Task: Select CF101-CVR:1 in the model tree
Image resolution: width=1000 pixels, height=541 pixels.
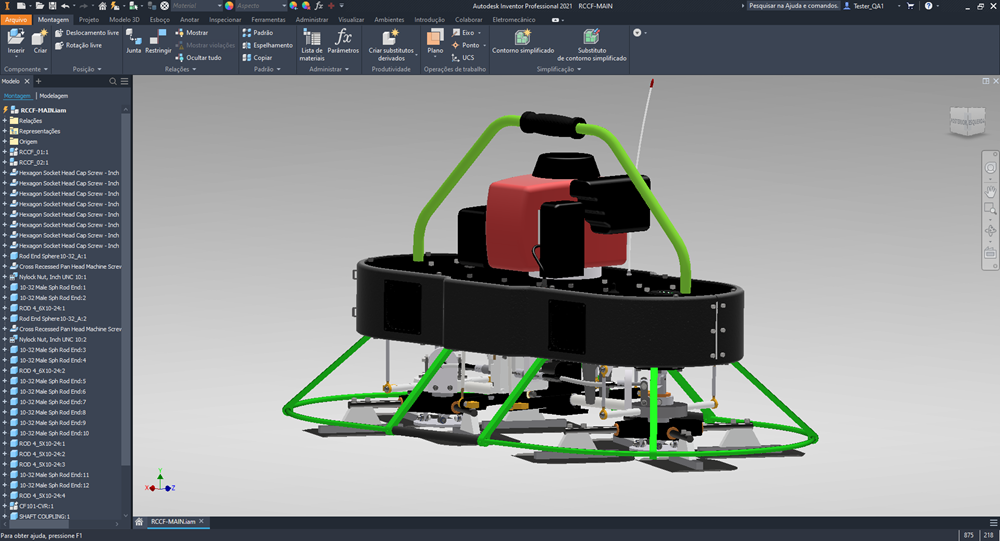Action: coord(32,506)
